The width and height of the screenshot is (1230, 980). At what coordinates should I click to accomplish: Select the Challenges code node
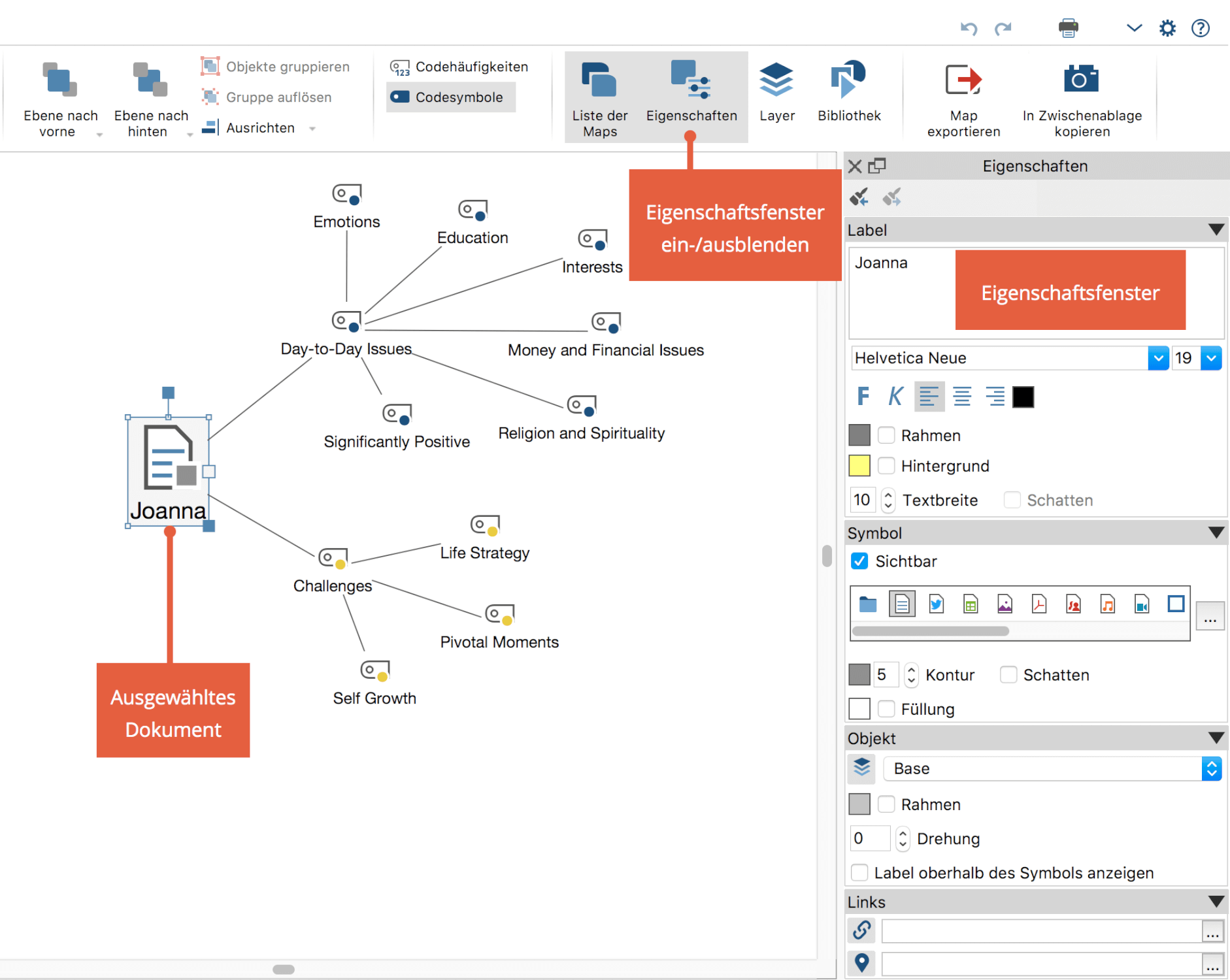coord(333,571)
